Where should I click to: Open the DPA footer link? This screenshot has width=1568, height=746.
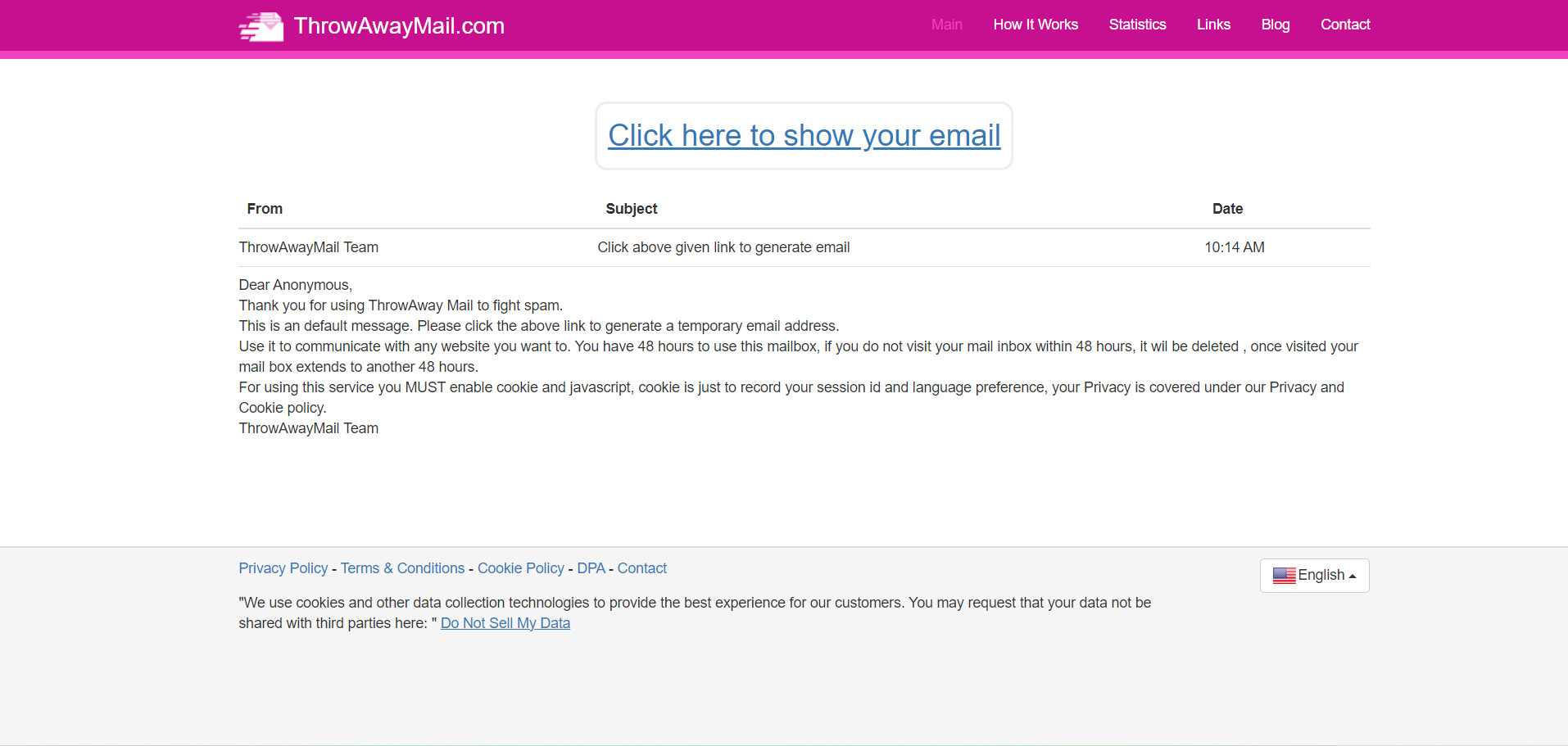coord(591,568)
